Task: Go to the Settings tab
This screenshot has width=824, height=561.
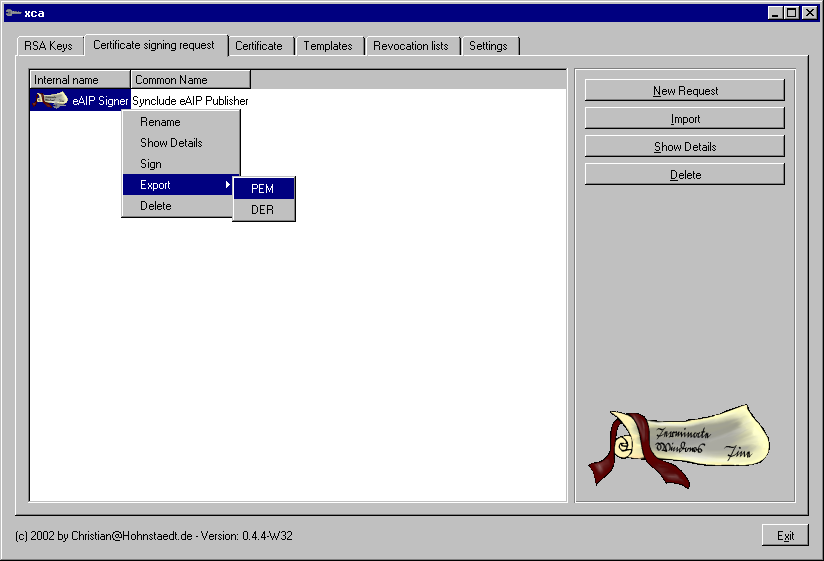Action: coord(488,46)
